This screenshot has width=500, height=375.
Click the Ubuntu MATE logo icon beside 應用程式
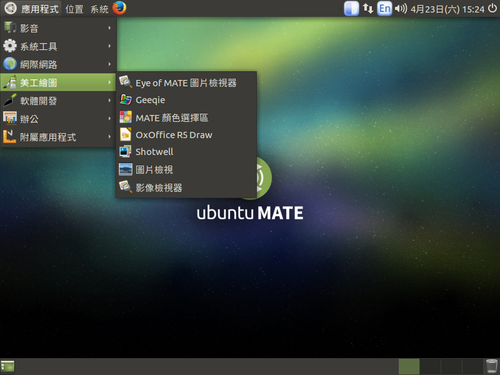tap(10, 8)
